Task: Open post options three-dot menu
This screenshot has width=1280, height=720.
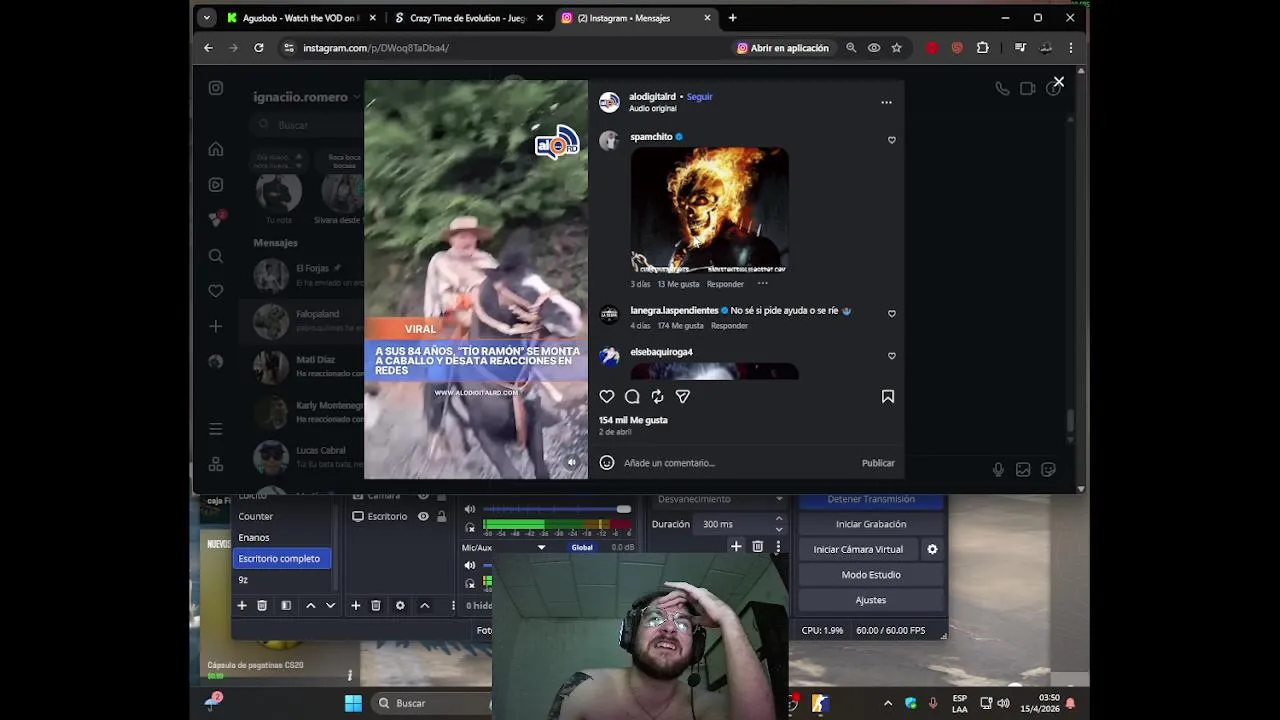Action: pyautogui.click(x=886, y=102)
